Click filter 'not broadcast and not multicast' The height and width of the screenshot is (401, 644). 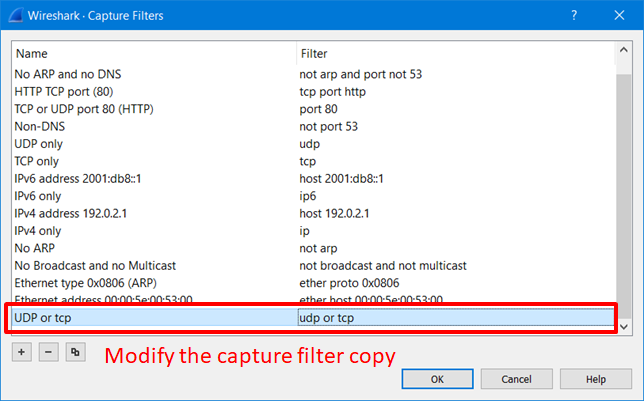tap(383, 265)
